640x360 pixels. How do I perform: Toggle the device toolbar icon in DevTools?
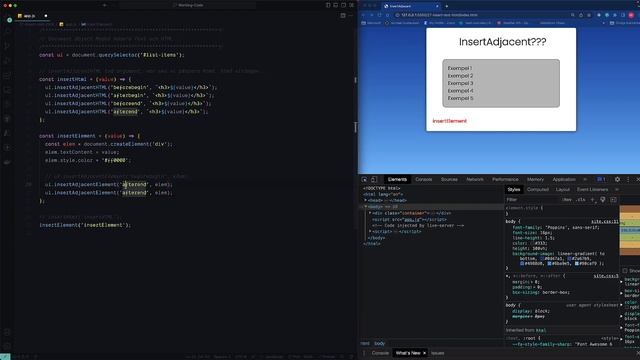pyautogui.click(x=373, y=180)
